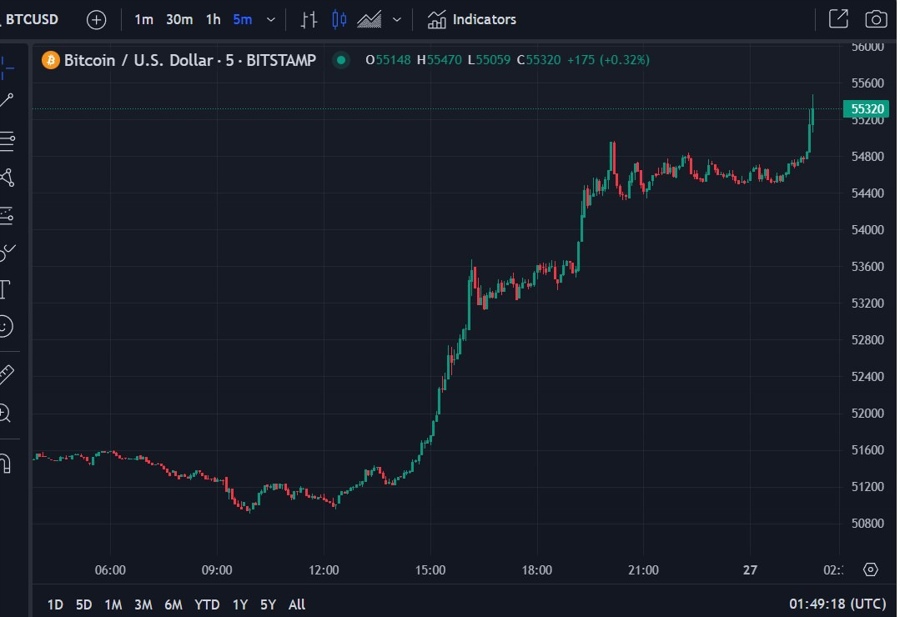Select the crosshair cursor tool
The image size is (900, 617).
click(6, 68)
